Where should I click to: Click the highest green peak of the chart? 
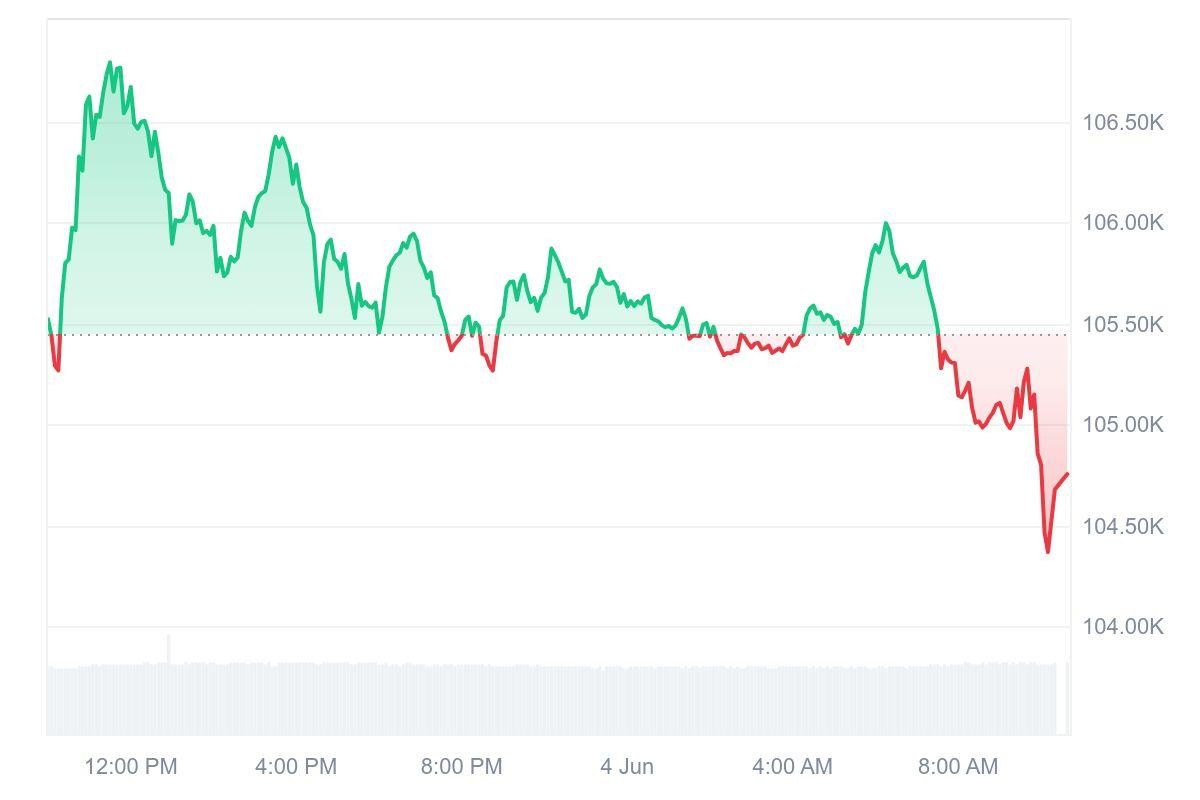tap(110, 63)
